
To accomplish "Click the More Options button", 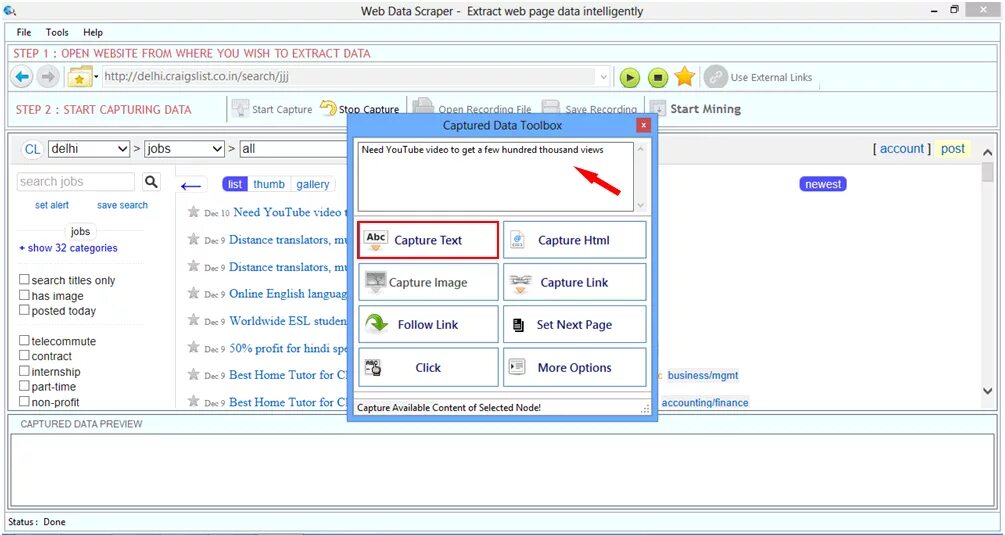I will (574, 368).
